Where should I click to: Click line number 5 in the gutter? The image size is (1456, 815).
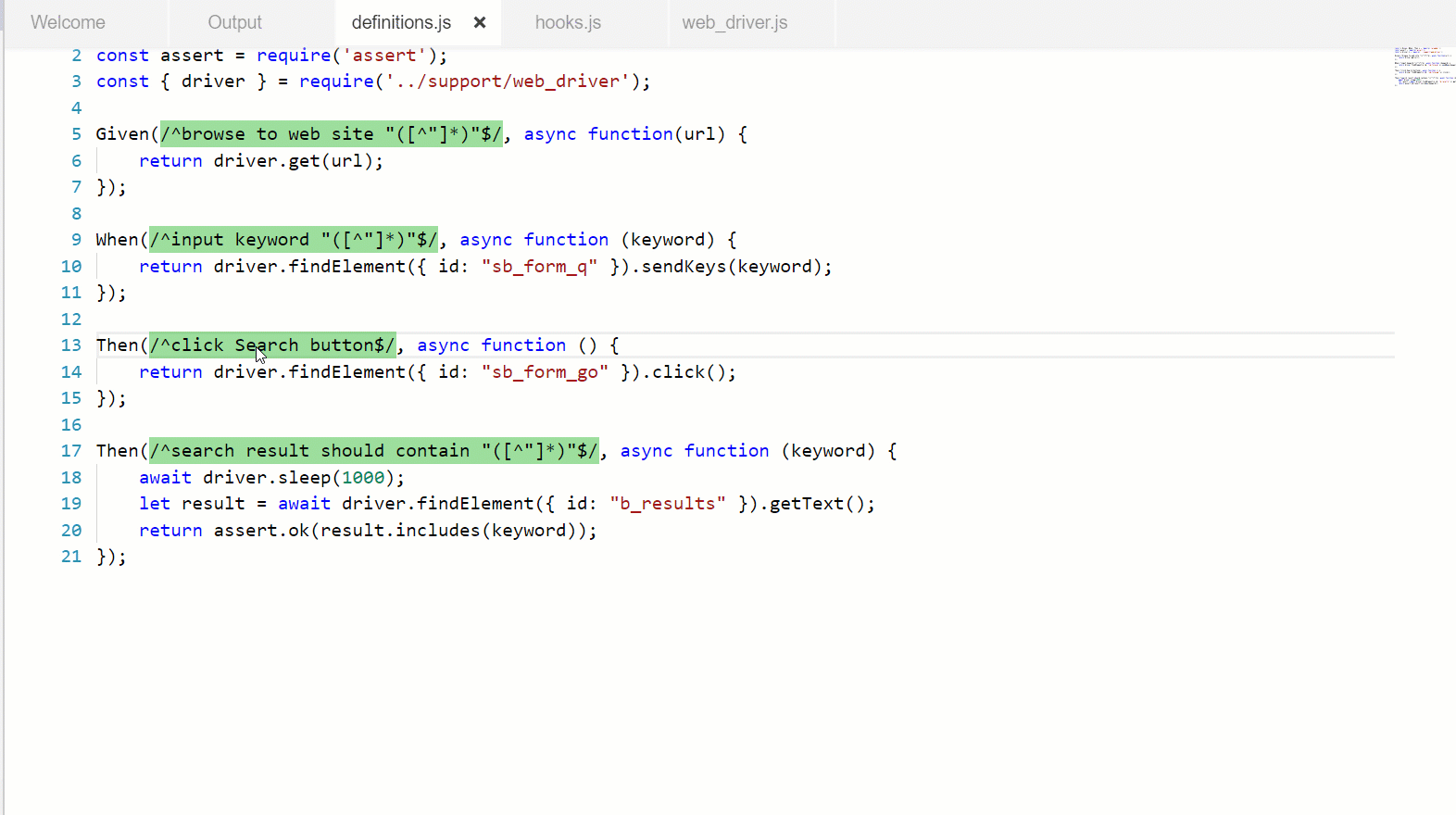tap(76, 134)
